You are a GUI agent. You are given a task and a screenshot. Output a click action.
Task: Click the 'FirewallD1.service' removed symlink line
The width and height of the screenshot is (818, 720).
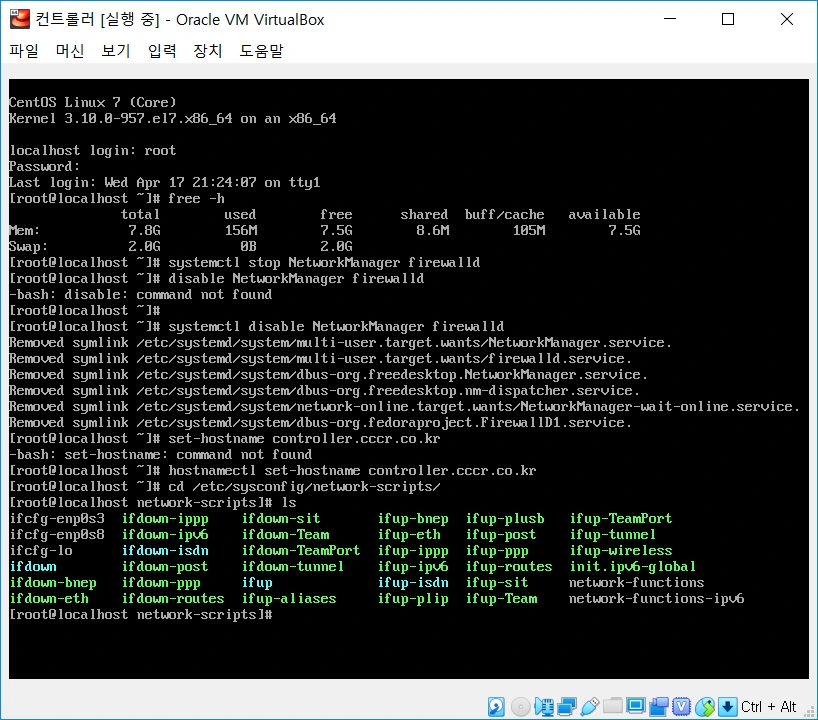tap(320, 423)
